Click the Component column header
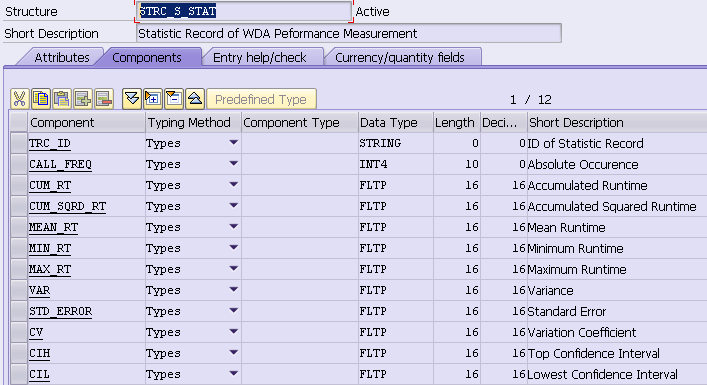Viewport: 707px width, 385px height. [87, 123]
